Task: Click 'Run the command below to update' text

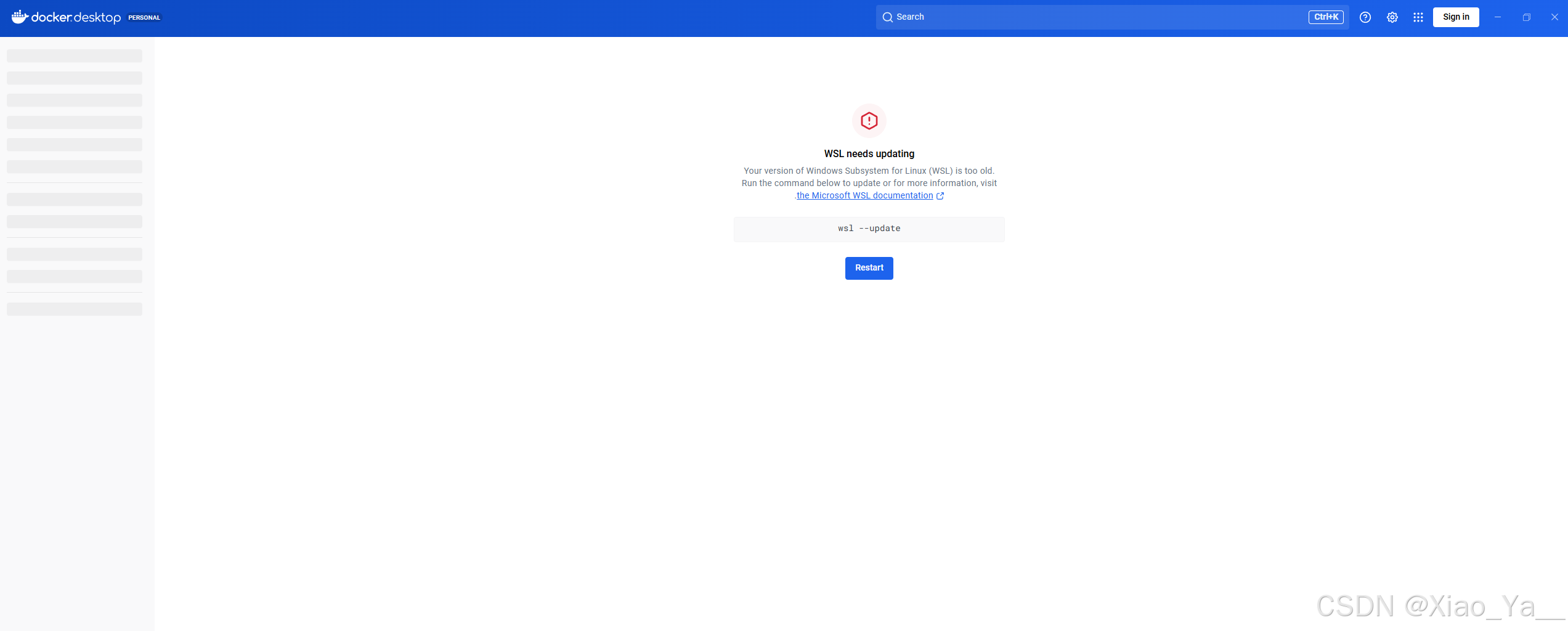Action: point(811,183)
